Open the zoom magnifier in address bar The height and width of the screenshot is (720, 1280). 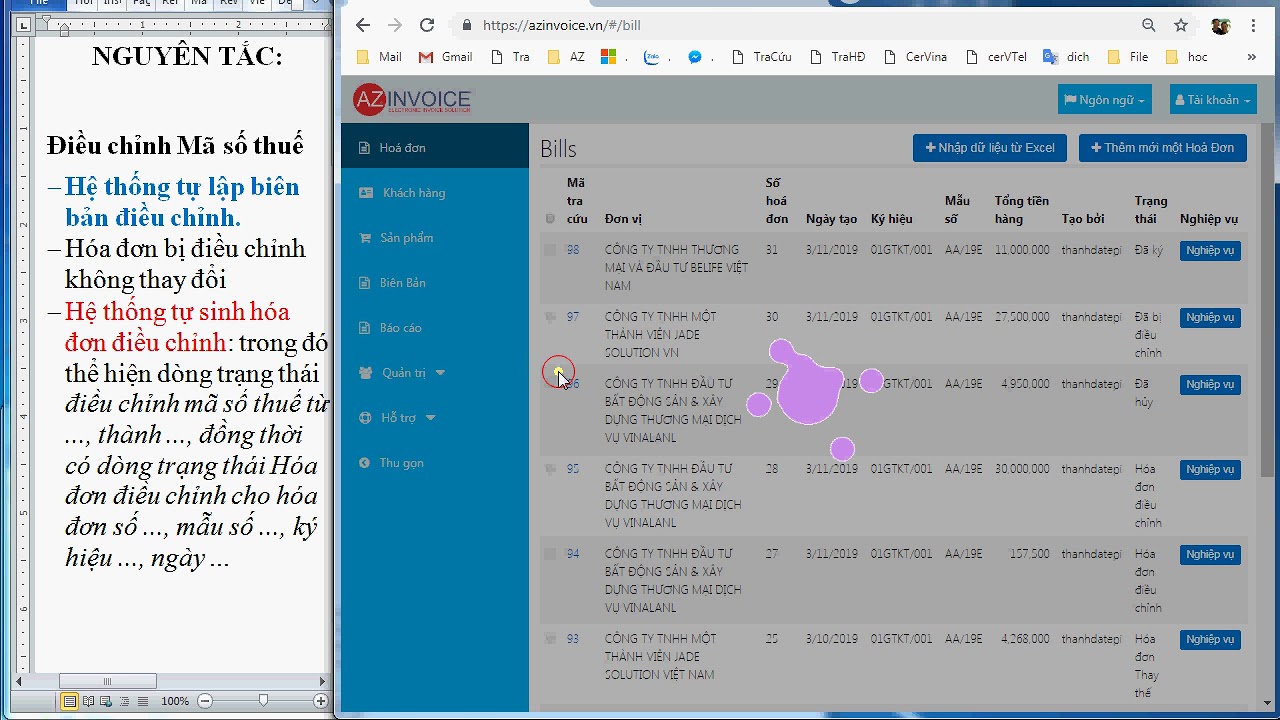pyautogui.click(x=1149, y=25)
